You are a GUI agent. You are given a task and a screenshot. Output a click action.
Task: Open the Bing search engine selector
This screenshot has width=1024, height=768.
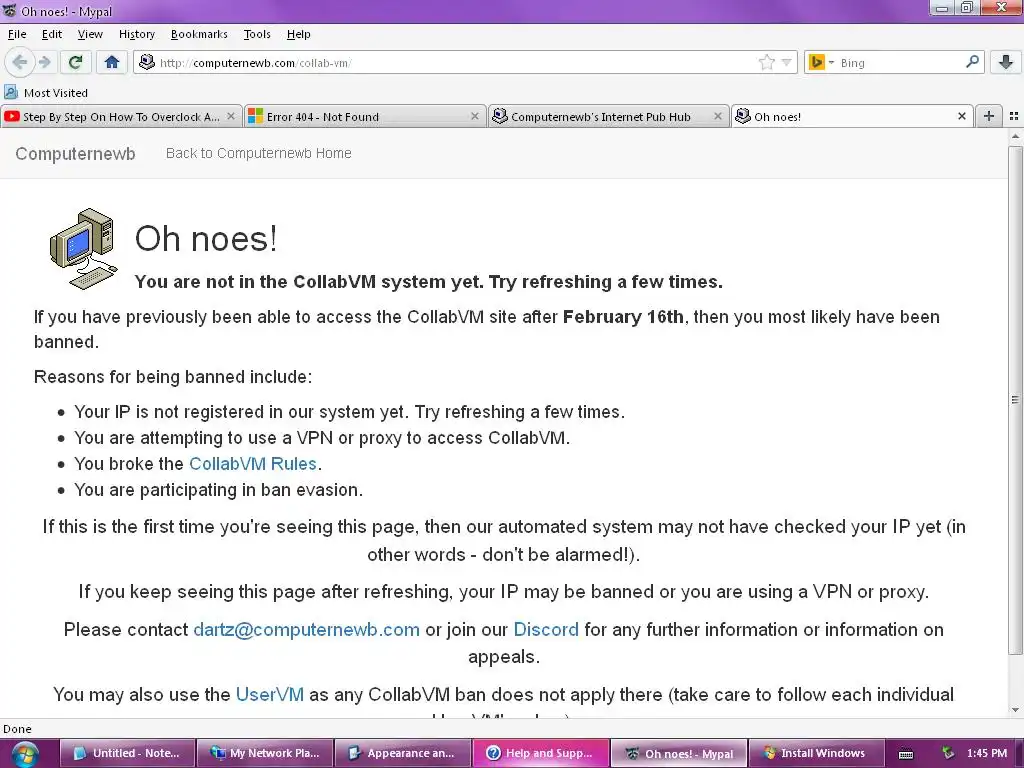[821, 62]
